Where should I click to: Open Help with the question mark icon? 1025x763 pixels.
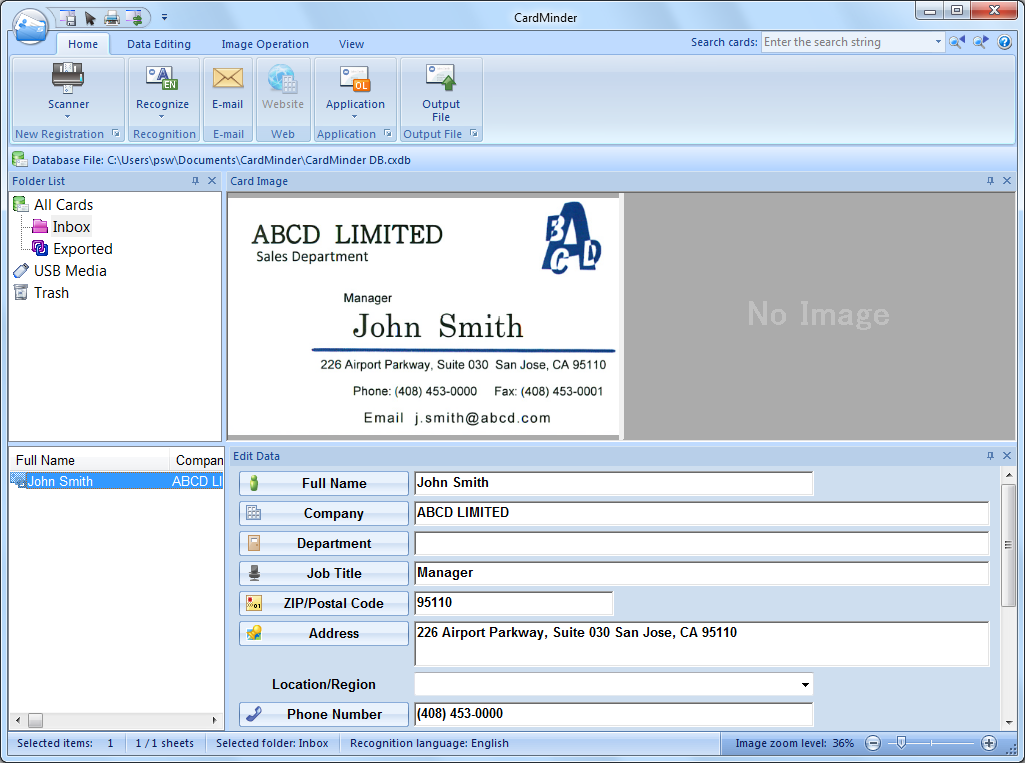coord(1004,42)
